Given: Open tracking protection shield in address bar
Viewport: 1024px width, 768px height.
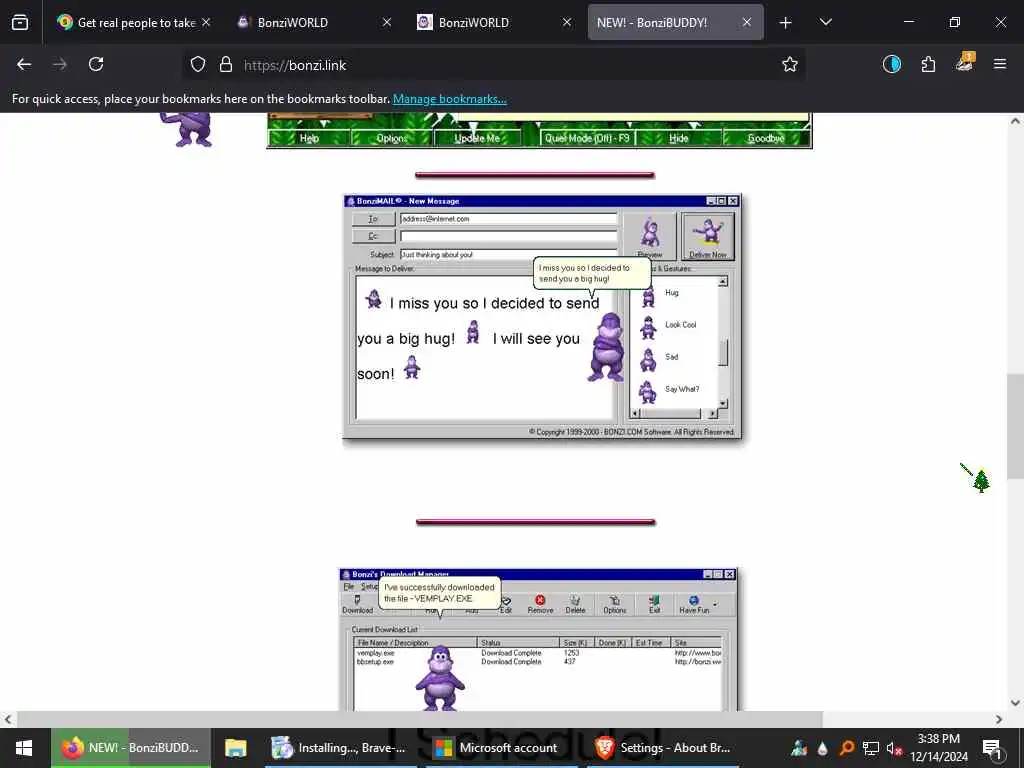Looking at the screenshot, I should pos(198,65).
